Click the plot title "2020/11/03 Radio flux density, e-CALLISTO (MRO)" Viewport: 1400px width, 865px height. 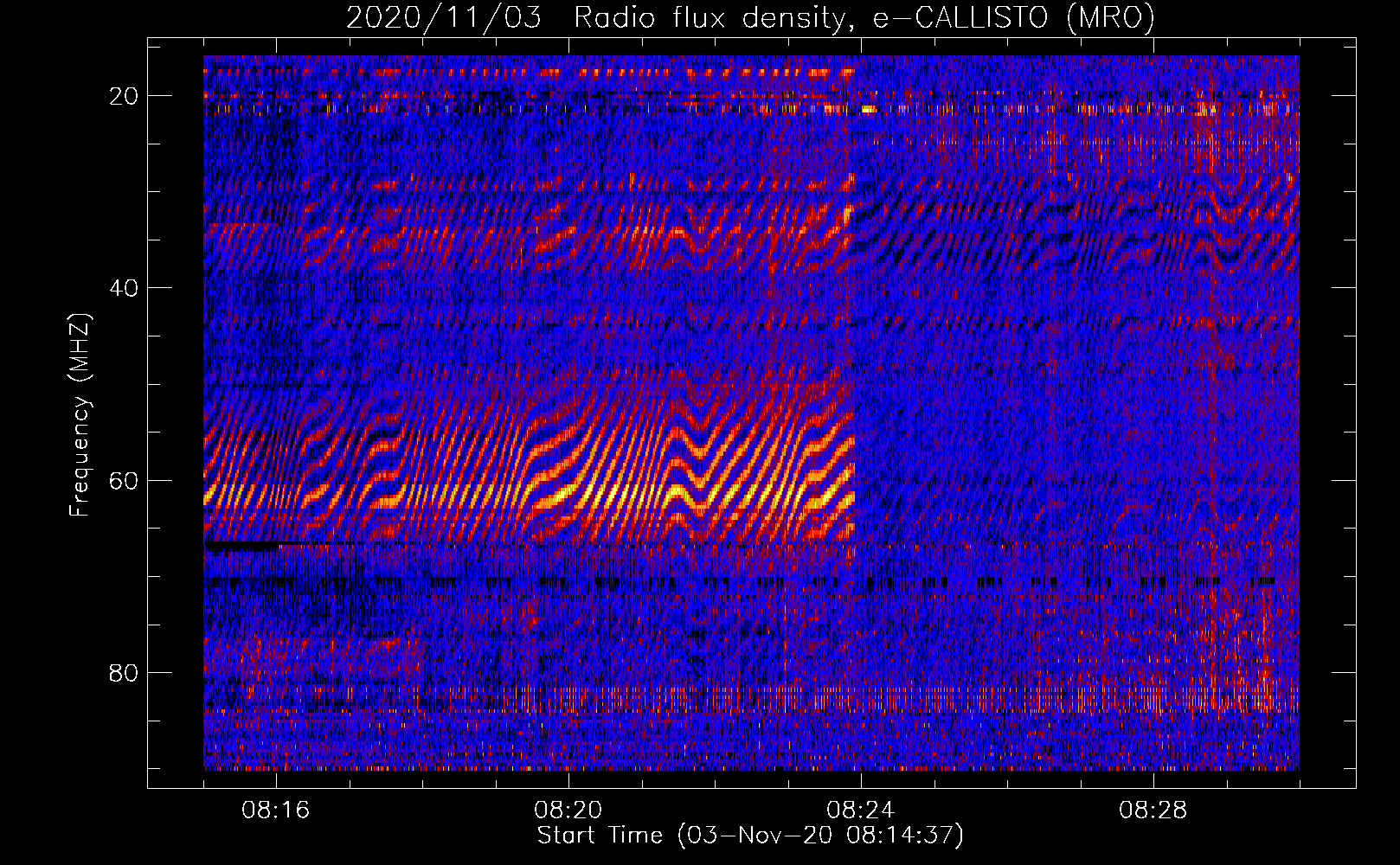click(750, 17)
